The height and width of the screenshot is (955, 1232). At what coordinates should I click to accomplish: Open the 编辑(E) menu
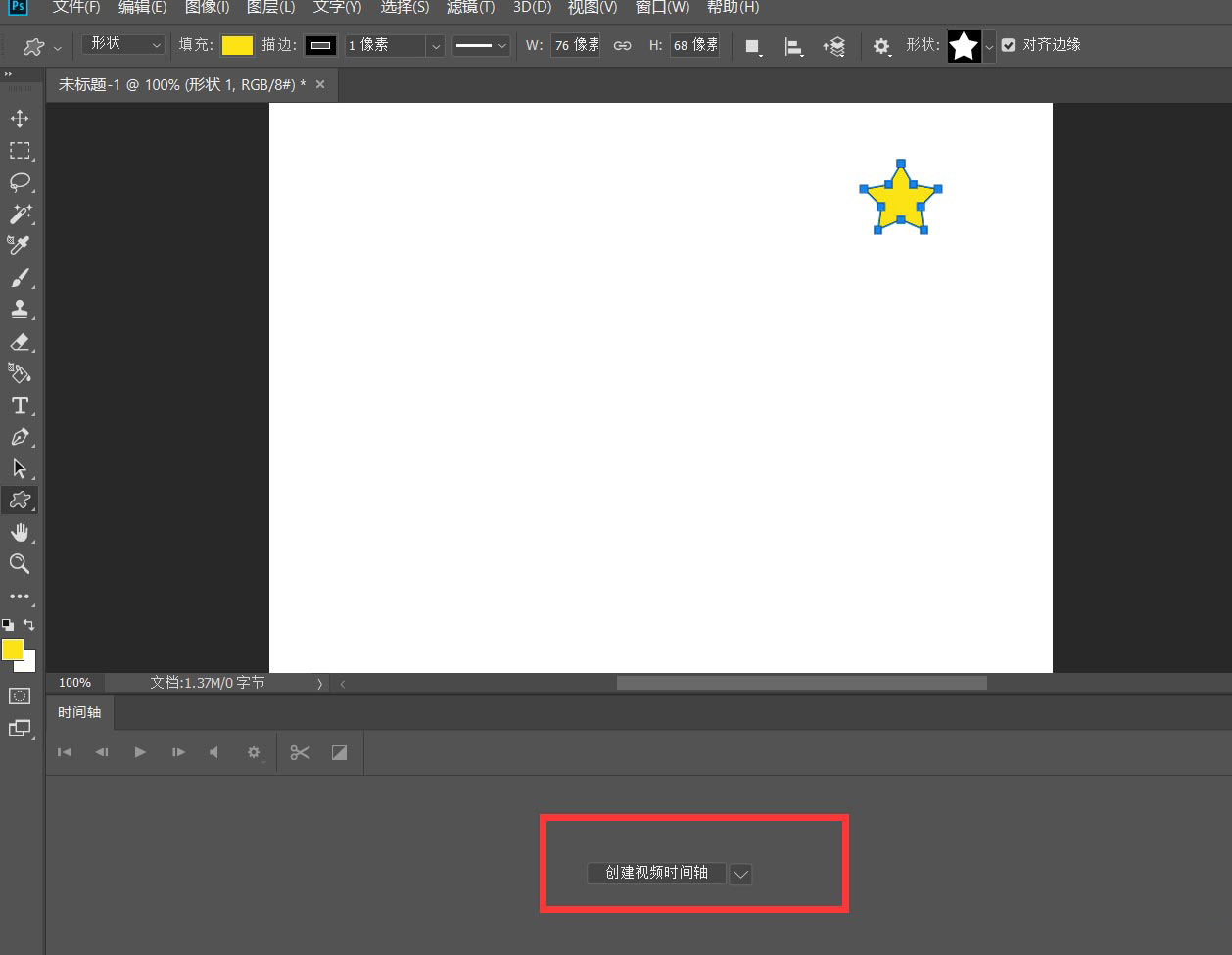point(143,7)
